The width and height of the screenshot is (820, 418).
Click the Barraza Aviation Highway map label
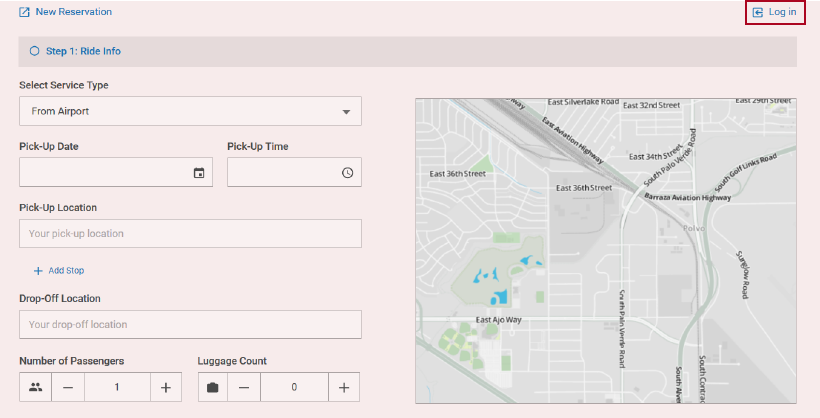[688, 197]
